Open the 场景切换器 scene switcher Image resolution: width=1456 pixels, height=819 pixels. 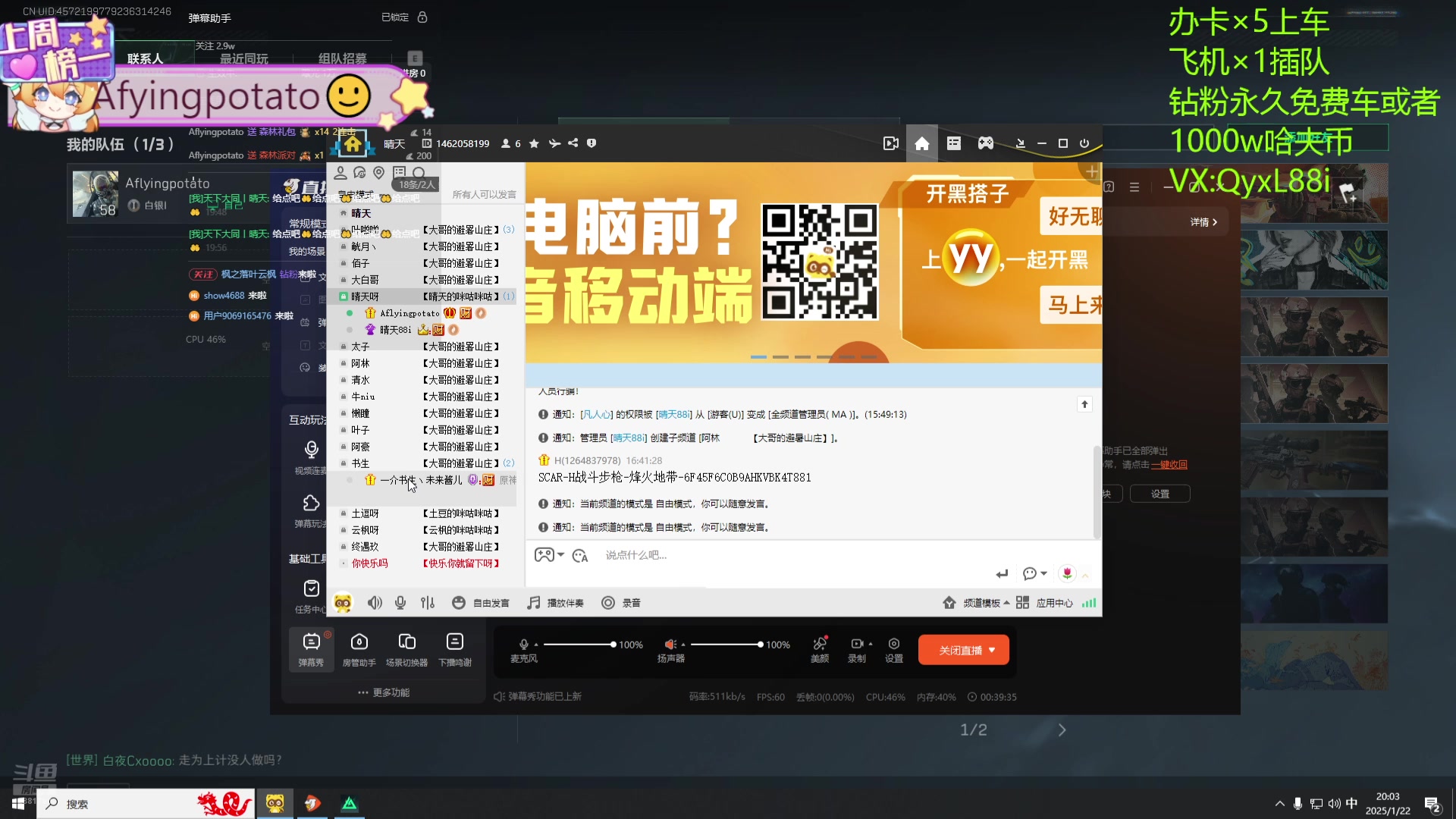(x=406, y=649)
